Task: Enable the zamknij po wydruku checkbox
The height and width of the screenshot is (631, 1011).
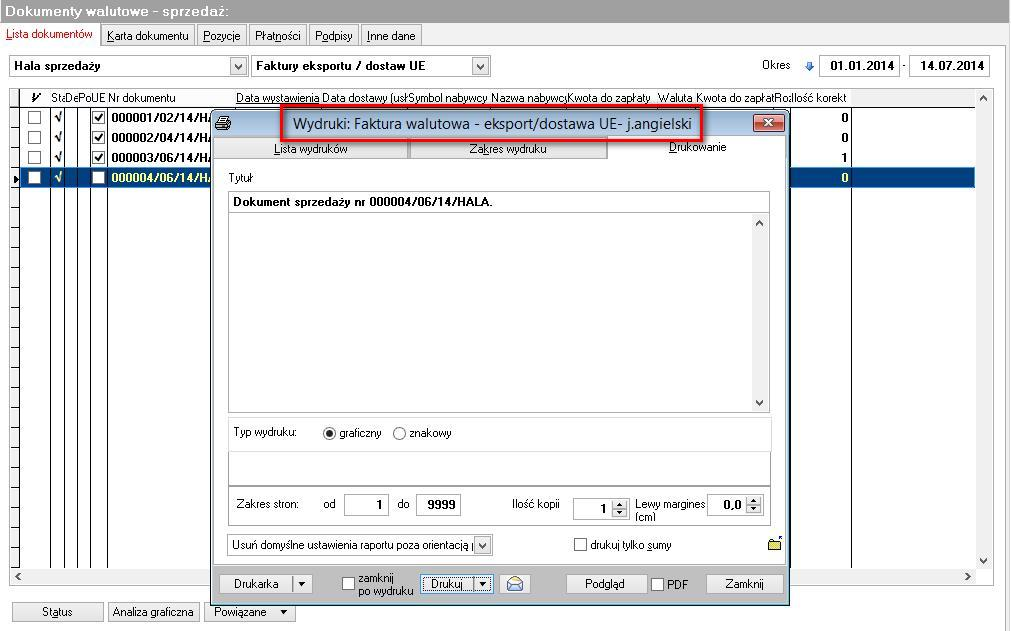Action: coord(348,583)
